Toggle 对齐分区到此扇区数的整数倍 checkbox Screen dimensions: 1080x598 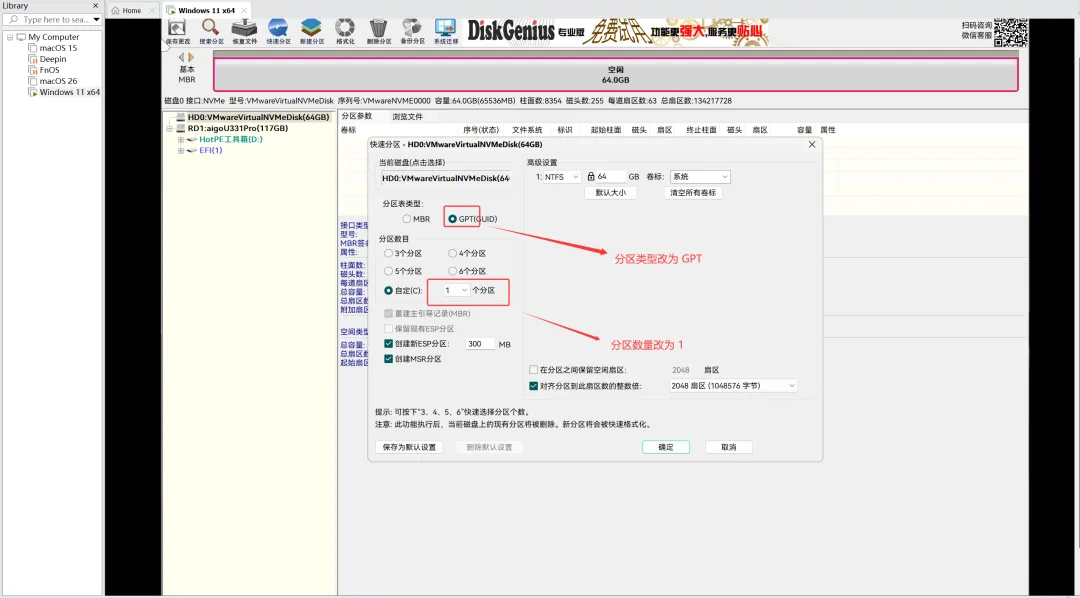pos(533,386)
